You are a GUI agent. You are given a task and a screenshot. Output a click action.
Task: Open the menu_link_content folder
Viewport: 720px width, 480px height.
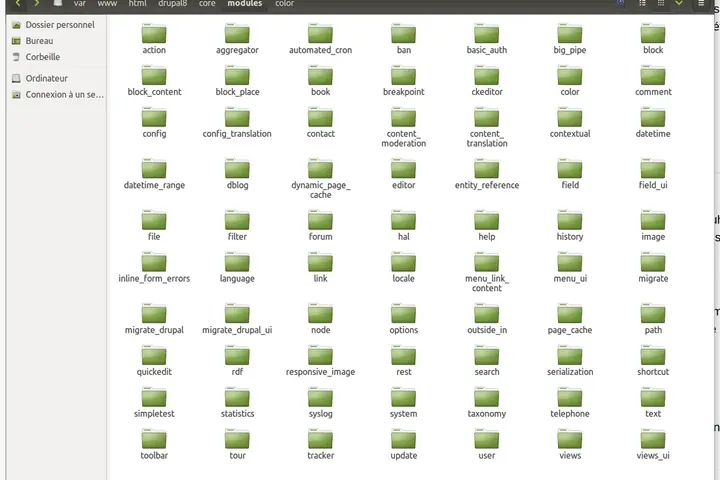tap(487, 272)
